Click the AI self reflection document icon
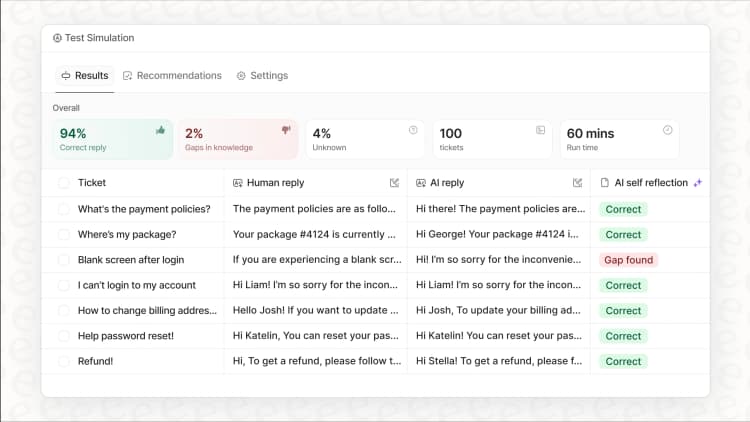The height and width of the screenshot is (422, 750). (605, 183)
